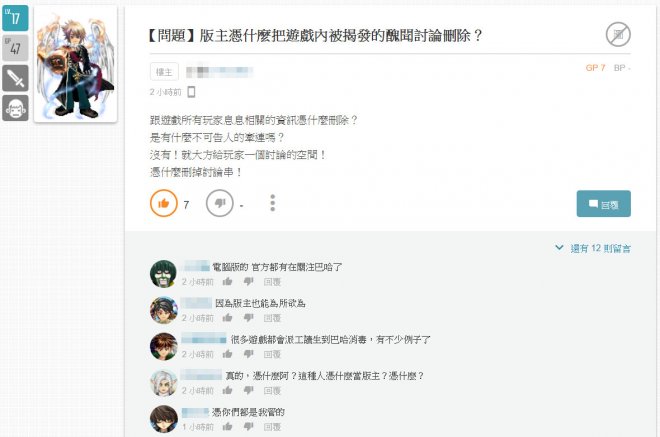Click the poster's angel character avatar
This screenshot has height=437, width=660.
[76, 64]
